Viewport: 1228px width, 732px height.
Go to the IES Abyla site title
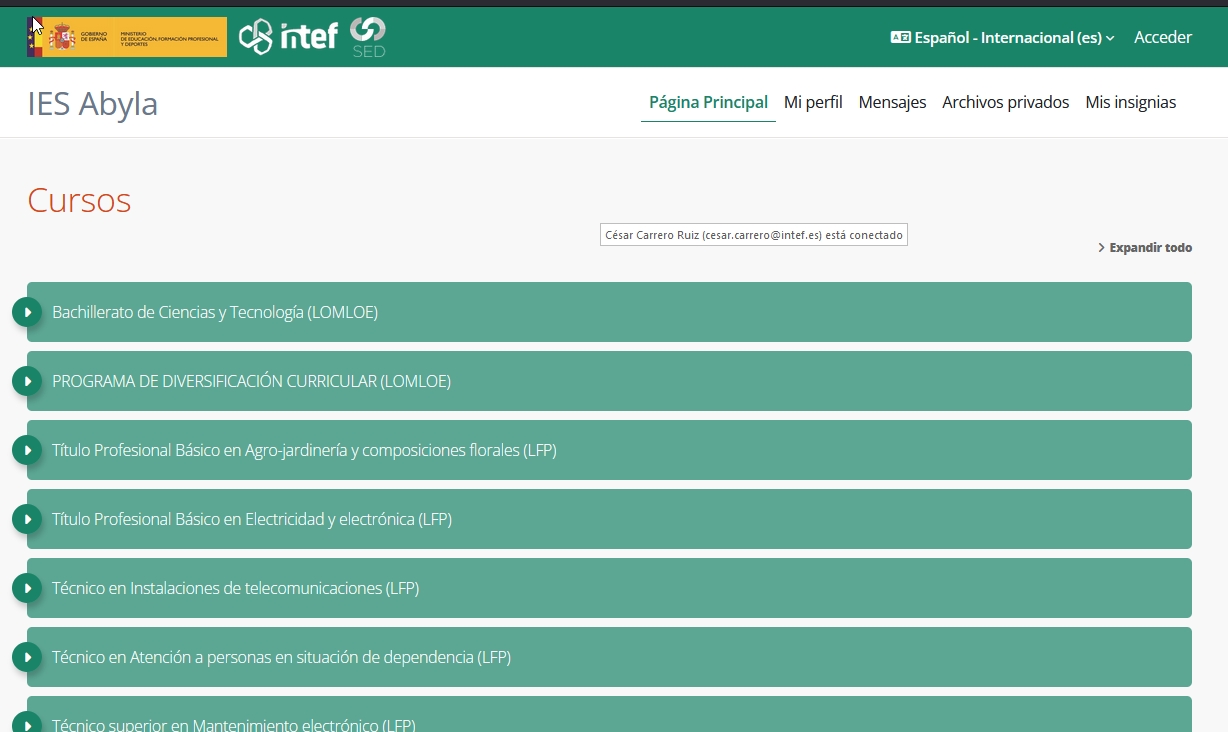(93, 103)
